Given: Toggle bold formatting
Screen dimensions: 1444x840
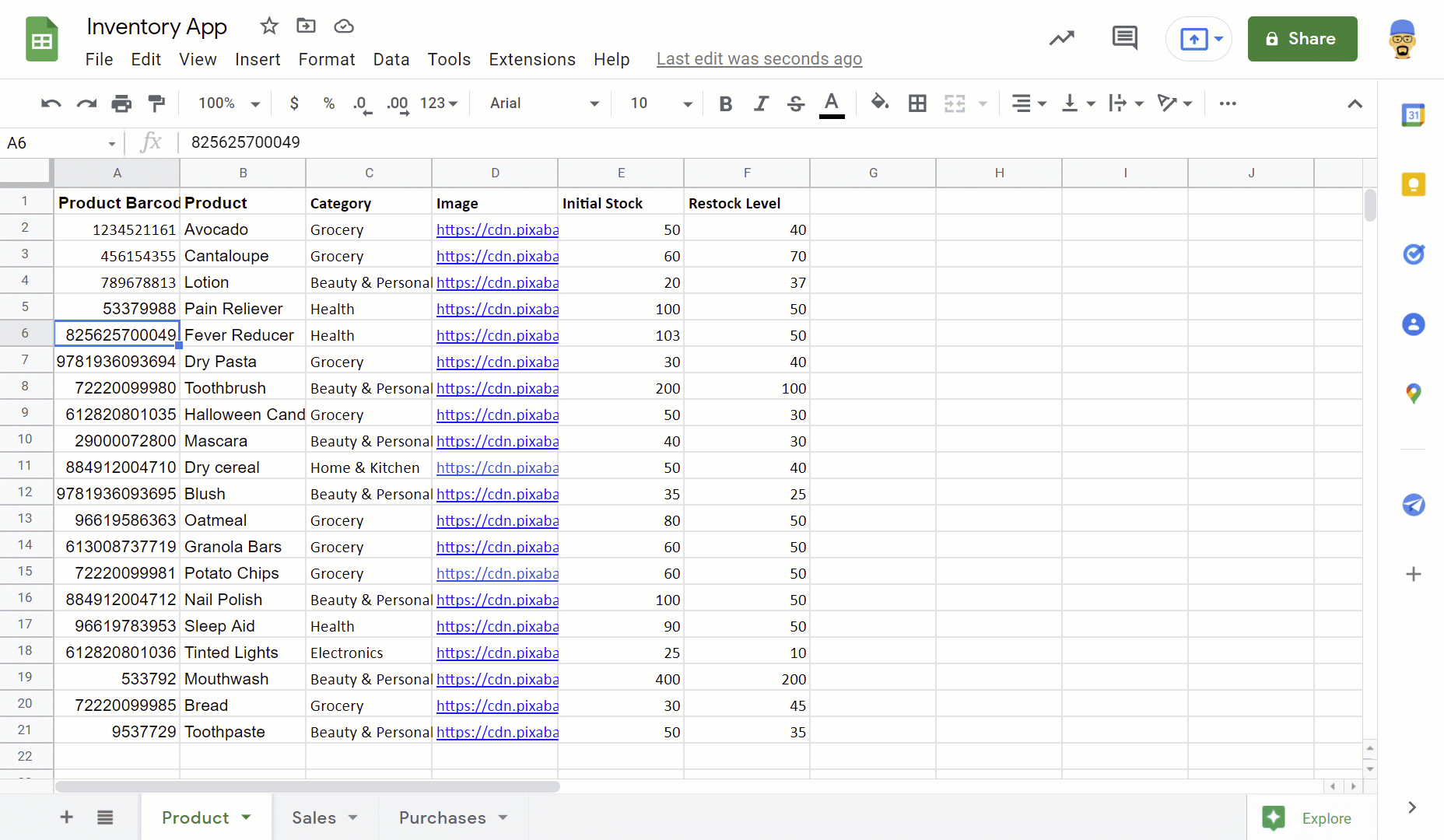Looking at the screenshot, I should point(725,103).
